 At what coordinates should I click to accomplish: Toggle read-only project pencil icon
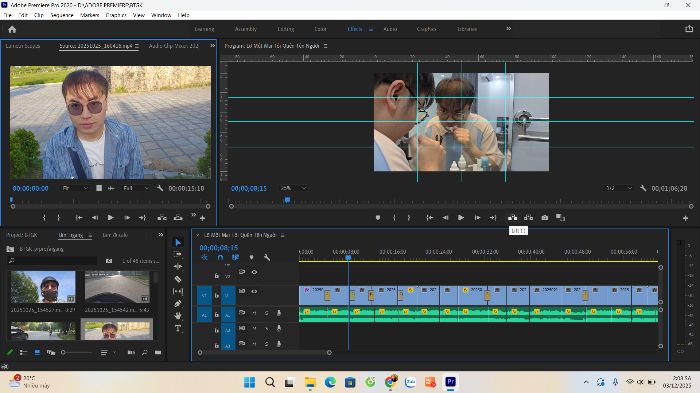tap(9, 352)
